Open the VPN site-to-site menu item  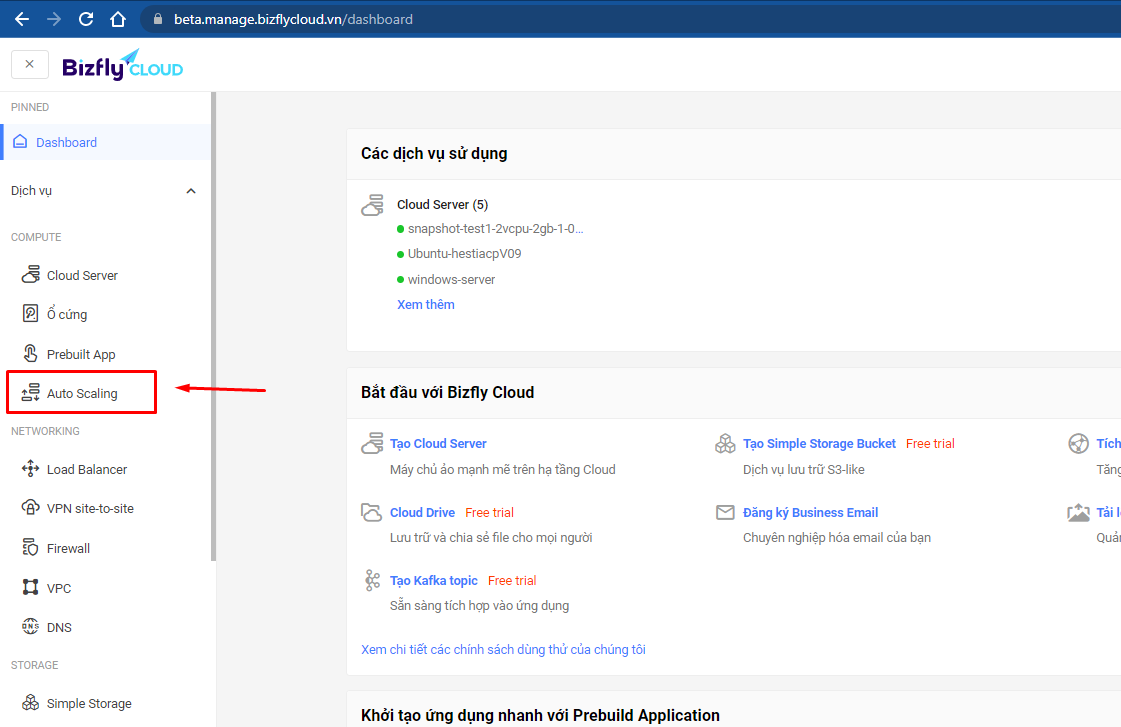point(90,508)
